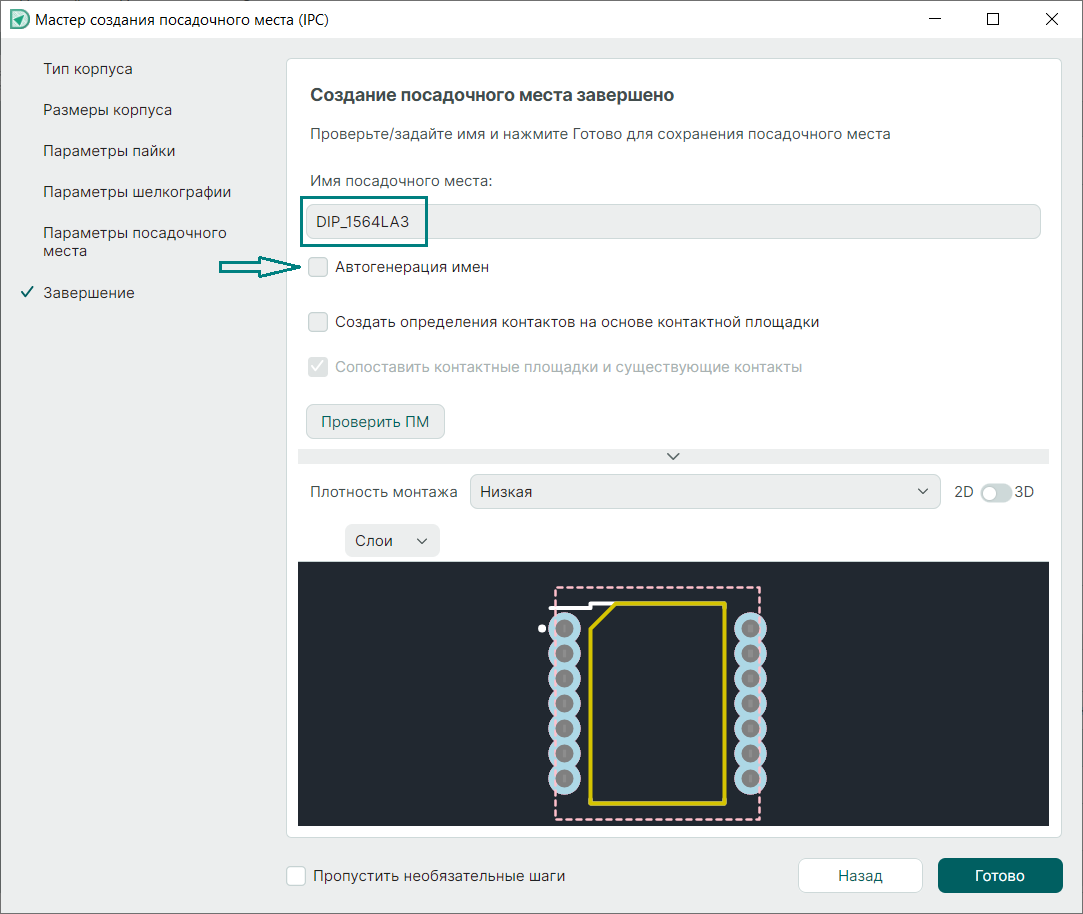Click the pin 1 marker dot in preview
Image resolution: width=1083 pixels, height=914 pixels.
click(x=542, y=629)
